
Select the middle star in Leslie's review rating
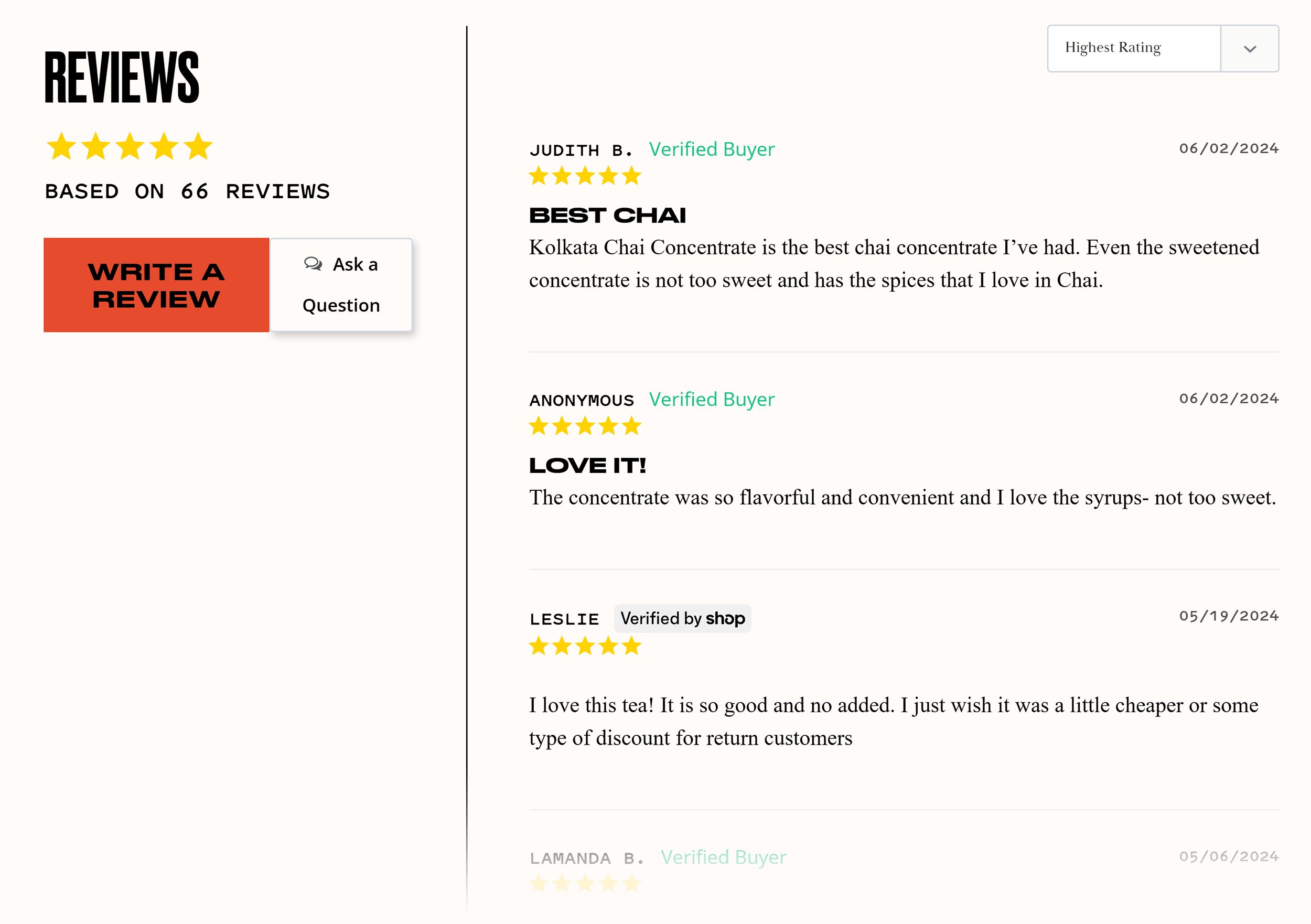[584, 646]
